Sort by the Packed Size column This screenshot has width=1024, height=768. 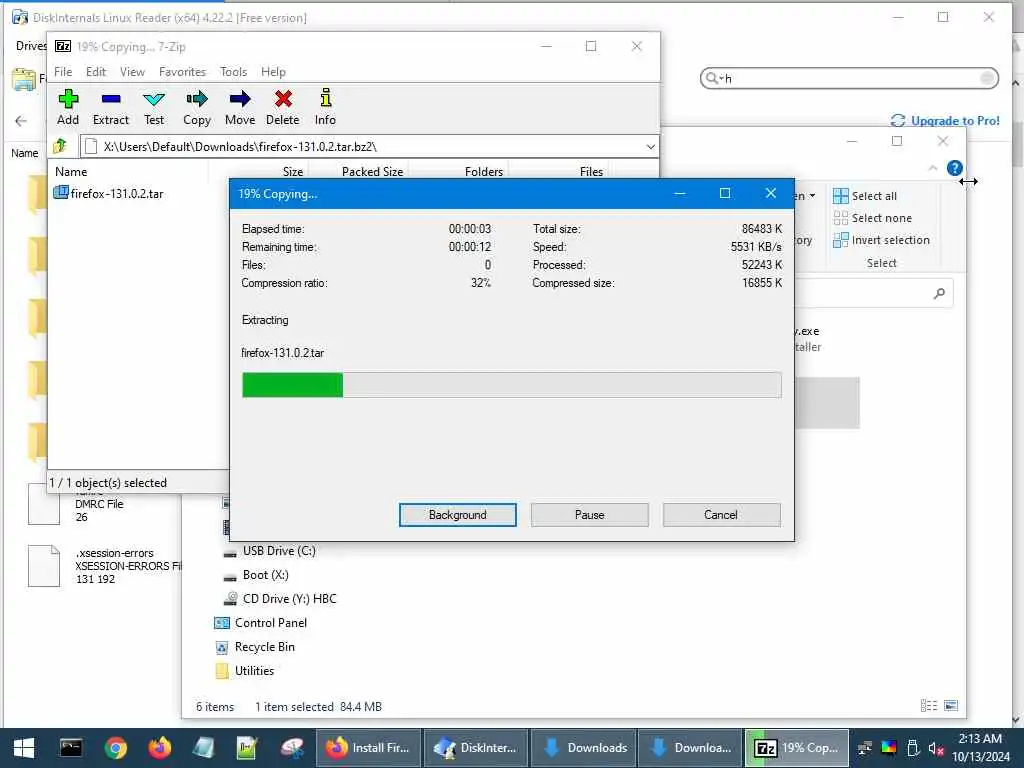(x=372, y=172)
